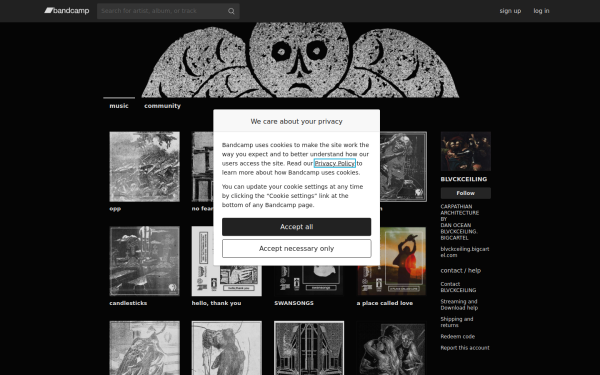The height and width of the screenshot is (375, 600).
Task: Open the log in link
Action: tap(541, 11)
